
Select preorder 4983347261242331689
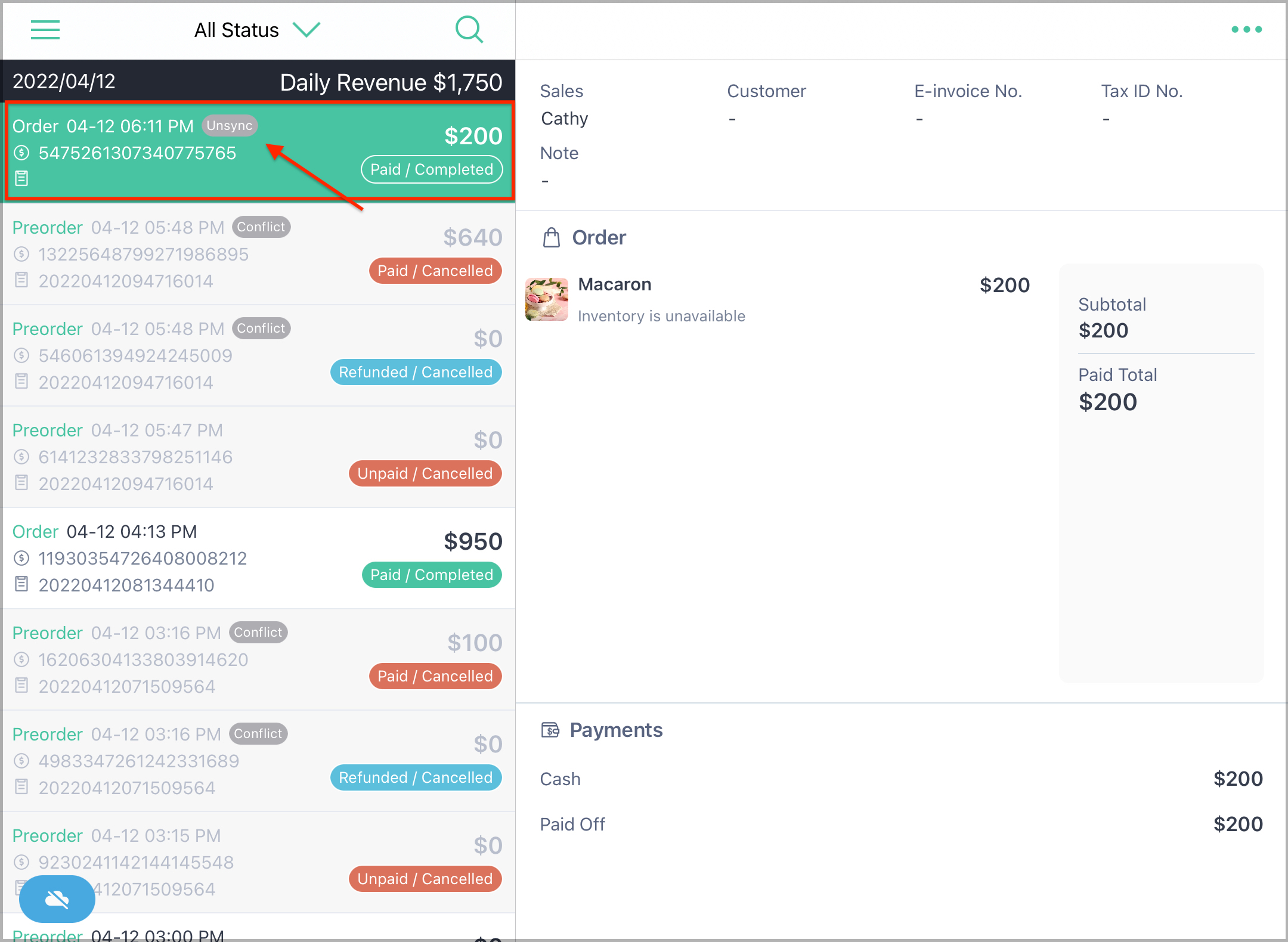(259, 761)
